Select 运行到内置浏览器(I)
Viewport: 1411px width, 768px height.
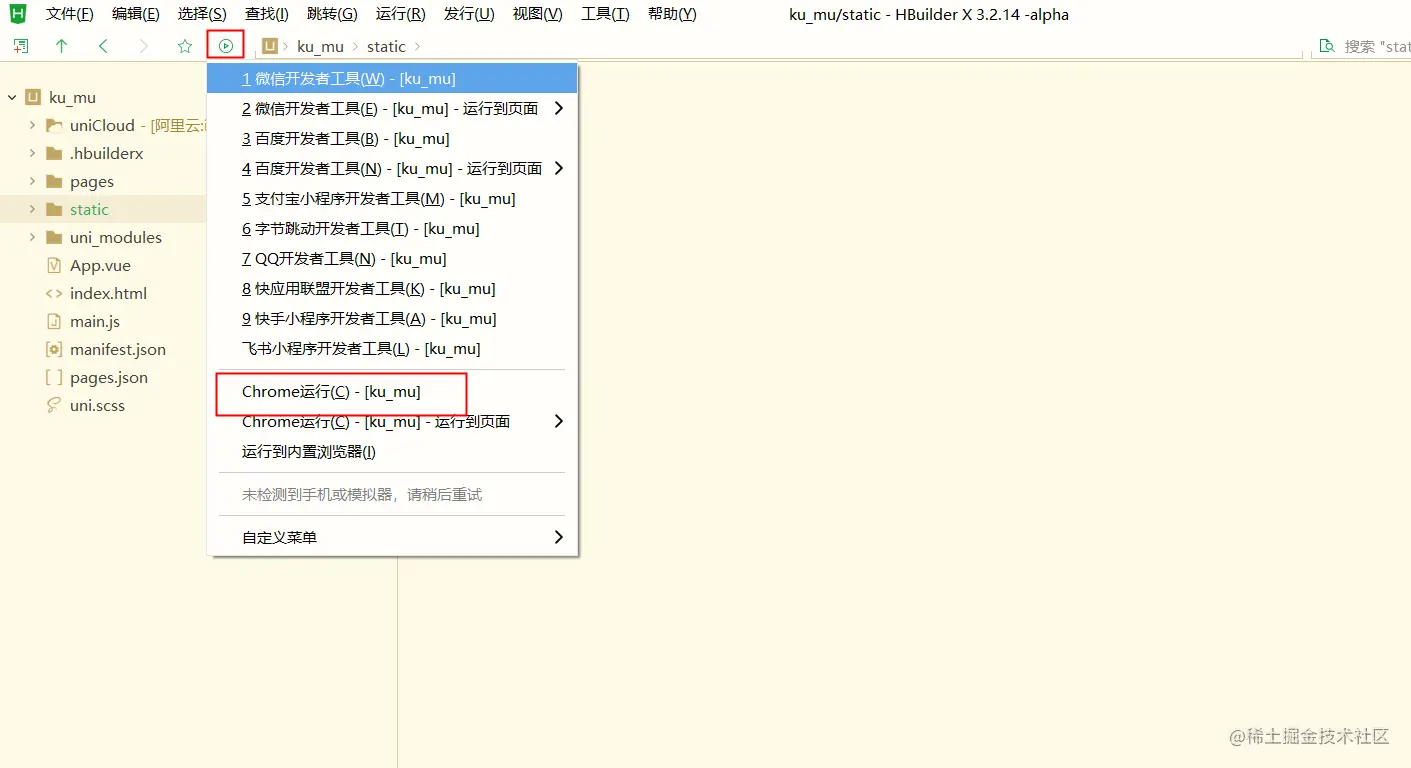(392, 451)
